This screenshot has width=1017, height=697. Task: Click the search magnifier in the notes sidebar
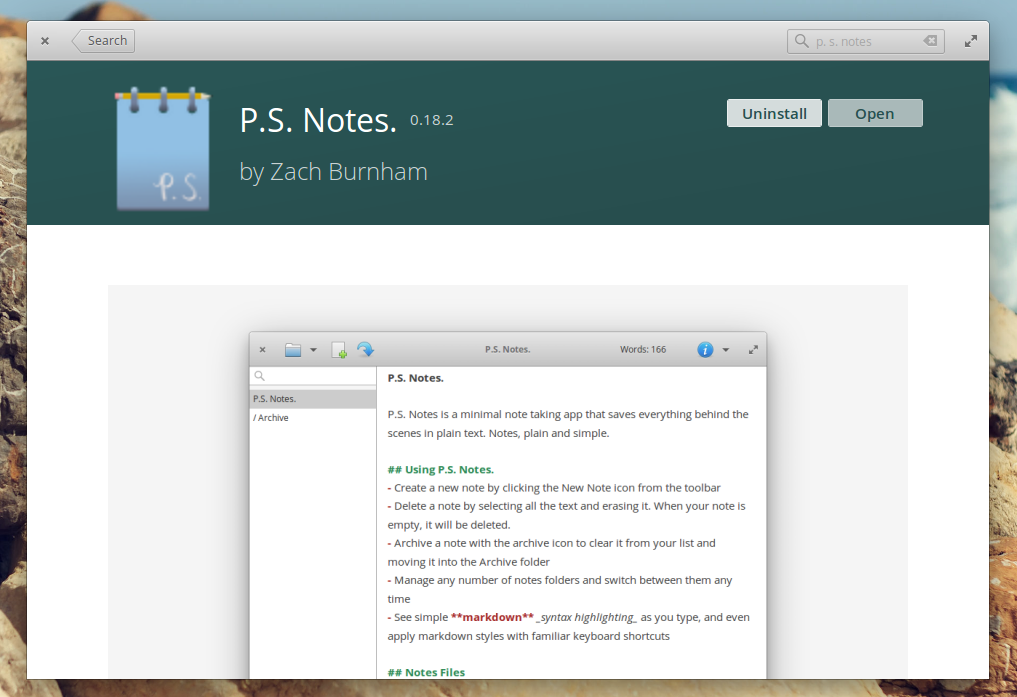pos(260,375)
